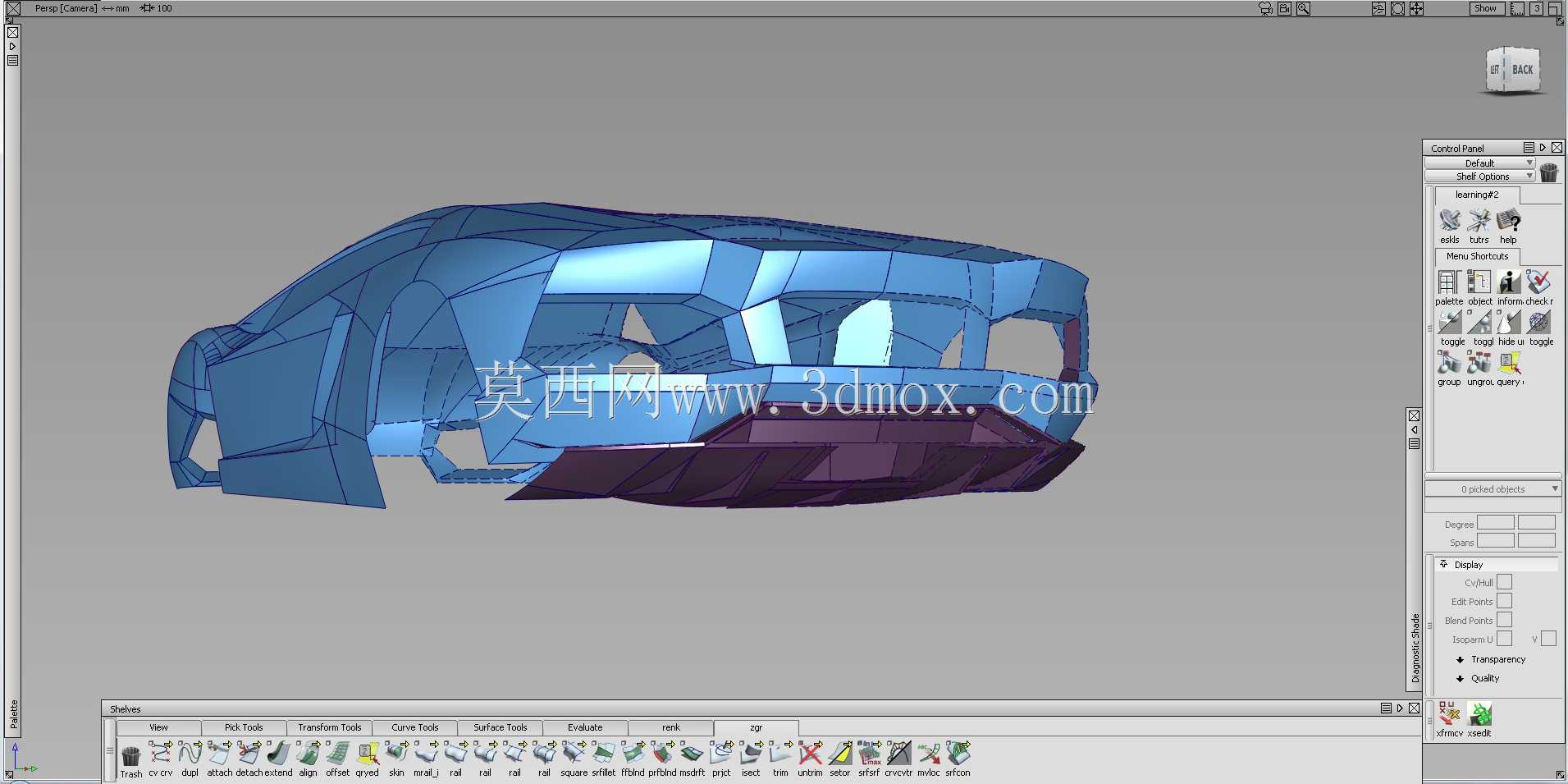Viewport: 1568px width, 784px height.
Task: Click the group objects icon
Action: coord(1449,363)
